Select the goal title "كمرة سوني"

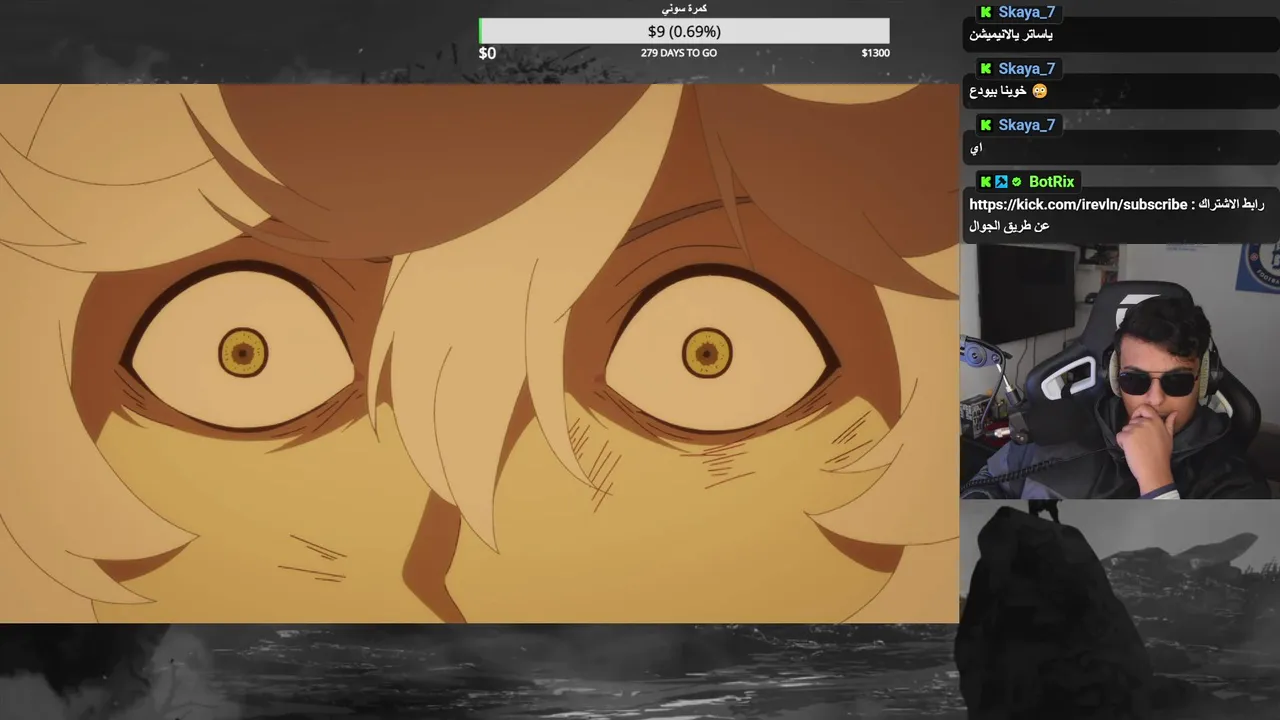[x=684, y=8]
